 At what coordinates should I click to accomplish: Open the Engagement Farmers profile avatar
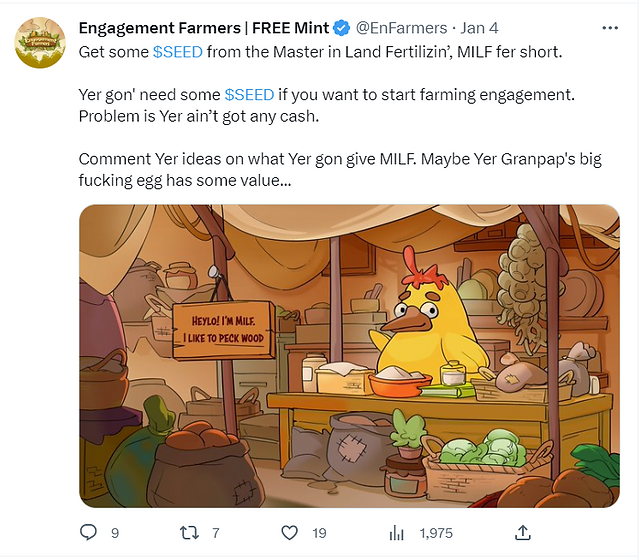pos(40,42)
